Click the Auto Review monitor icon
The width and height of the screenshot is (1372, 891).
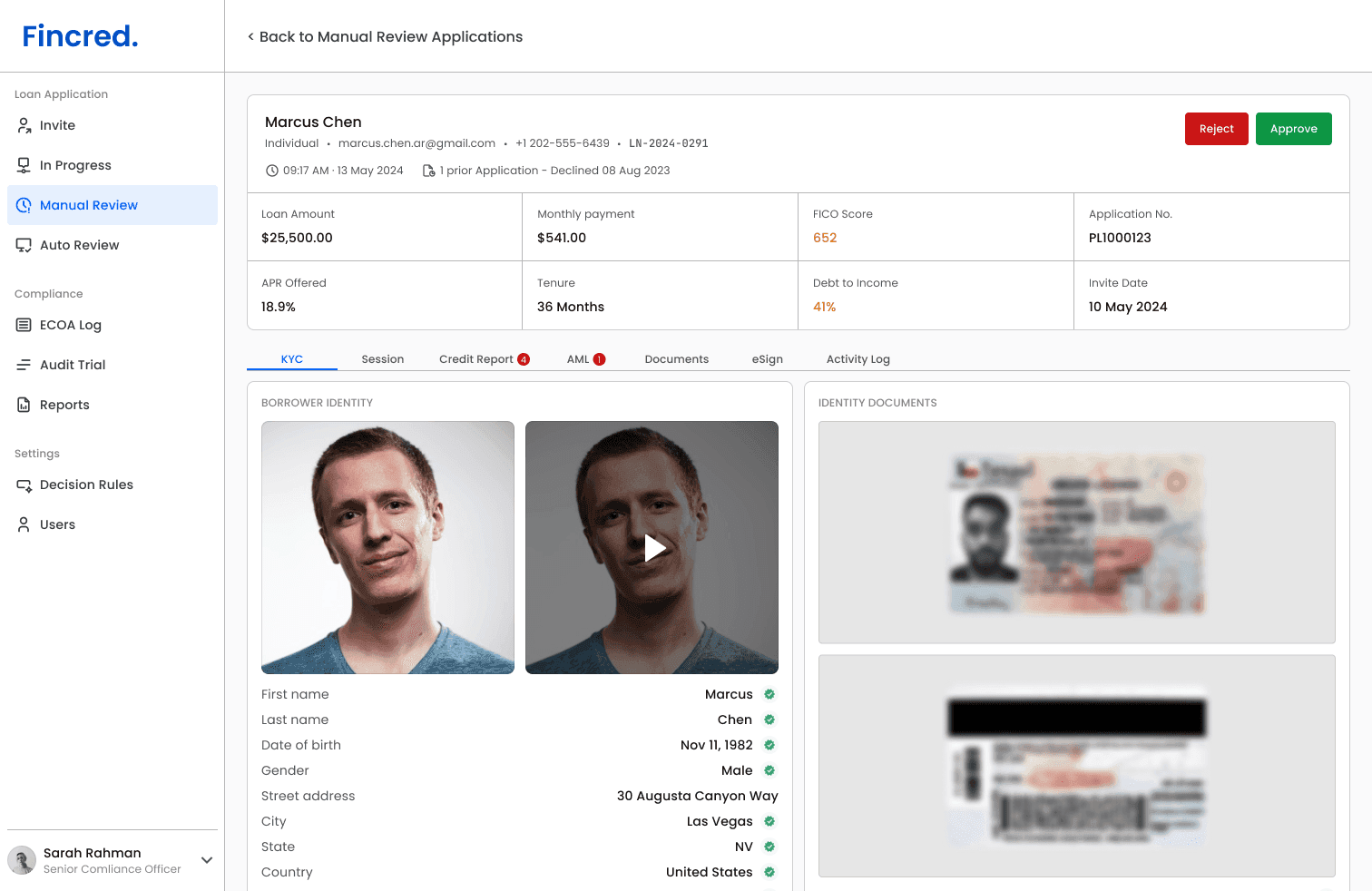click(x=24, y=245)
